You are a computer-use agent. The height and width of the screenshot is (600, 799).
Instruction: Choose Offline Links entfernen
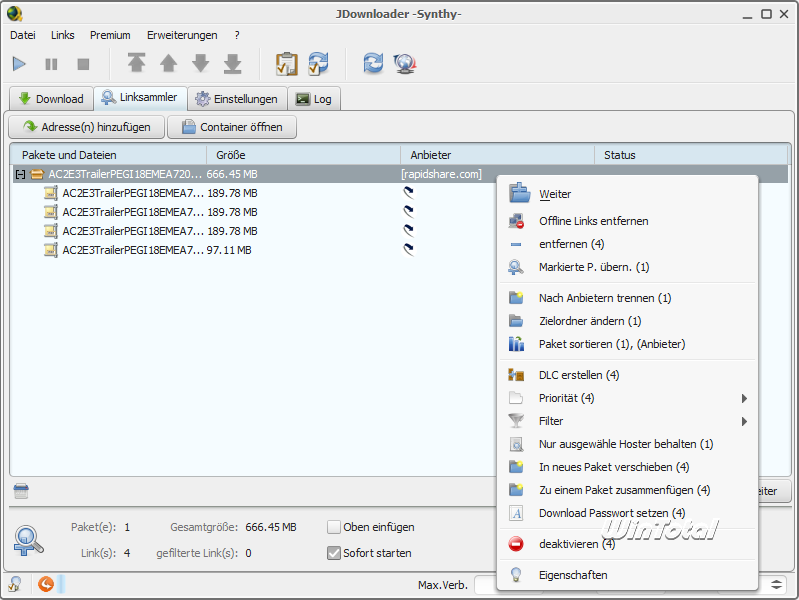[x=627, y=221]
